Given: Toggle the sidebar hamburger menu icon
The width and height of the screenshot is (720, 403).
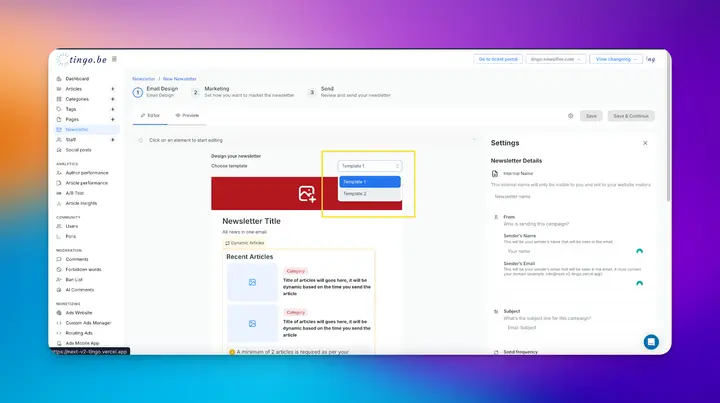Looking at the screenshot, I should pos(114,59).
